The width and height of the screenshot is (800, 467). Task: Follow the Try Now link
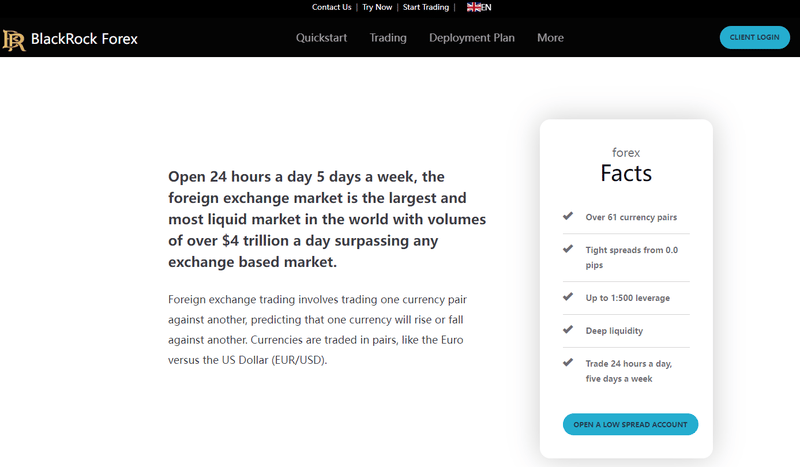tap(377, 7)
